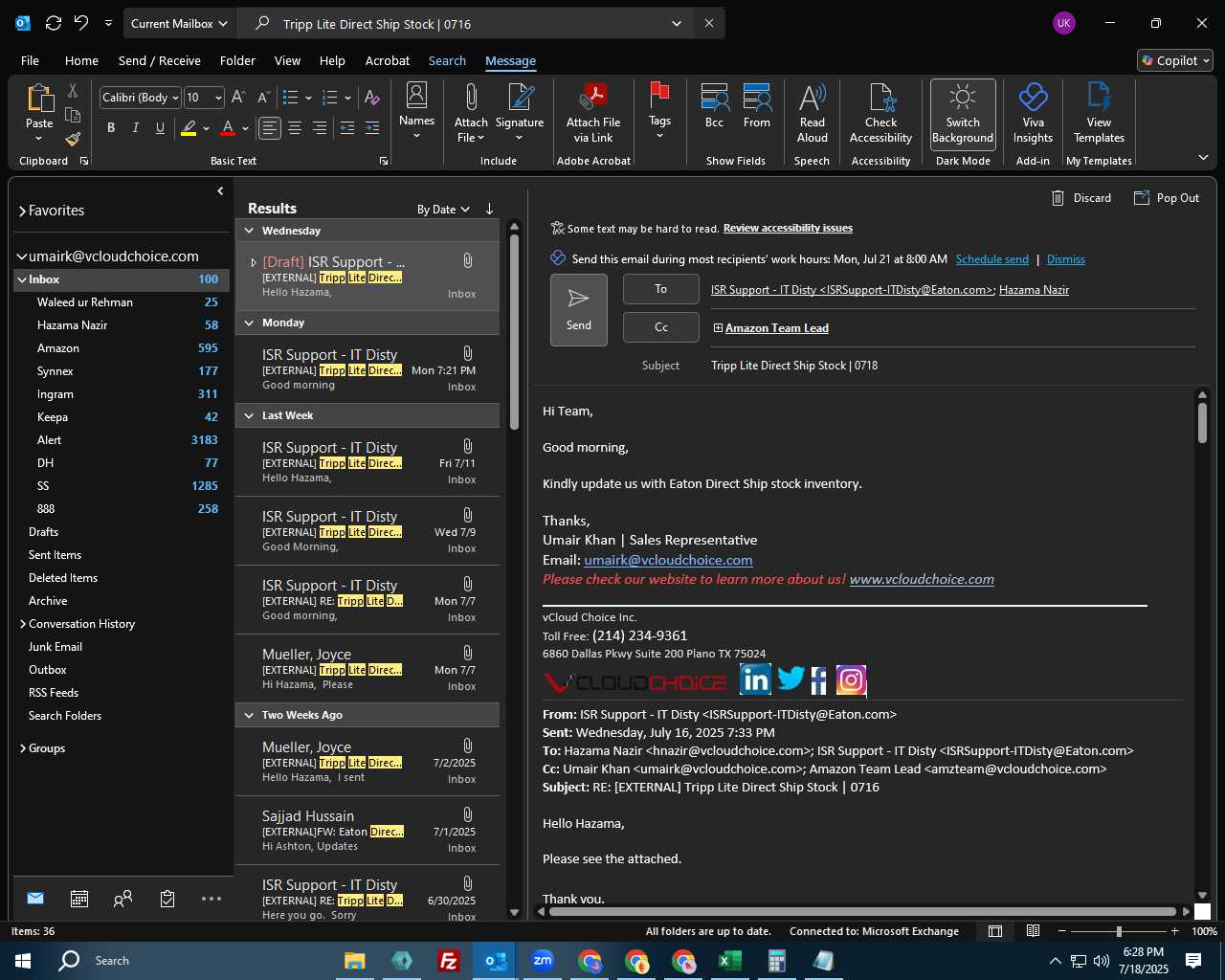Pop Out the draft message
Image resolution: width=1225 pixels, height=980 pixels.
point(1167,198)
